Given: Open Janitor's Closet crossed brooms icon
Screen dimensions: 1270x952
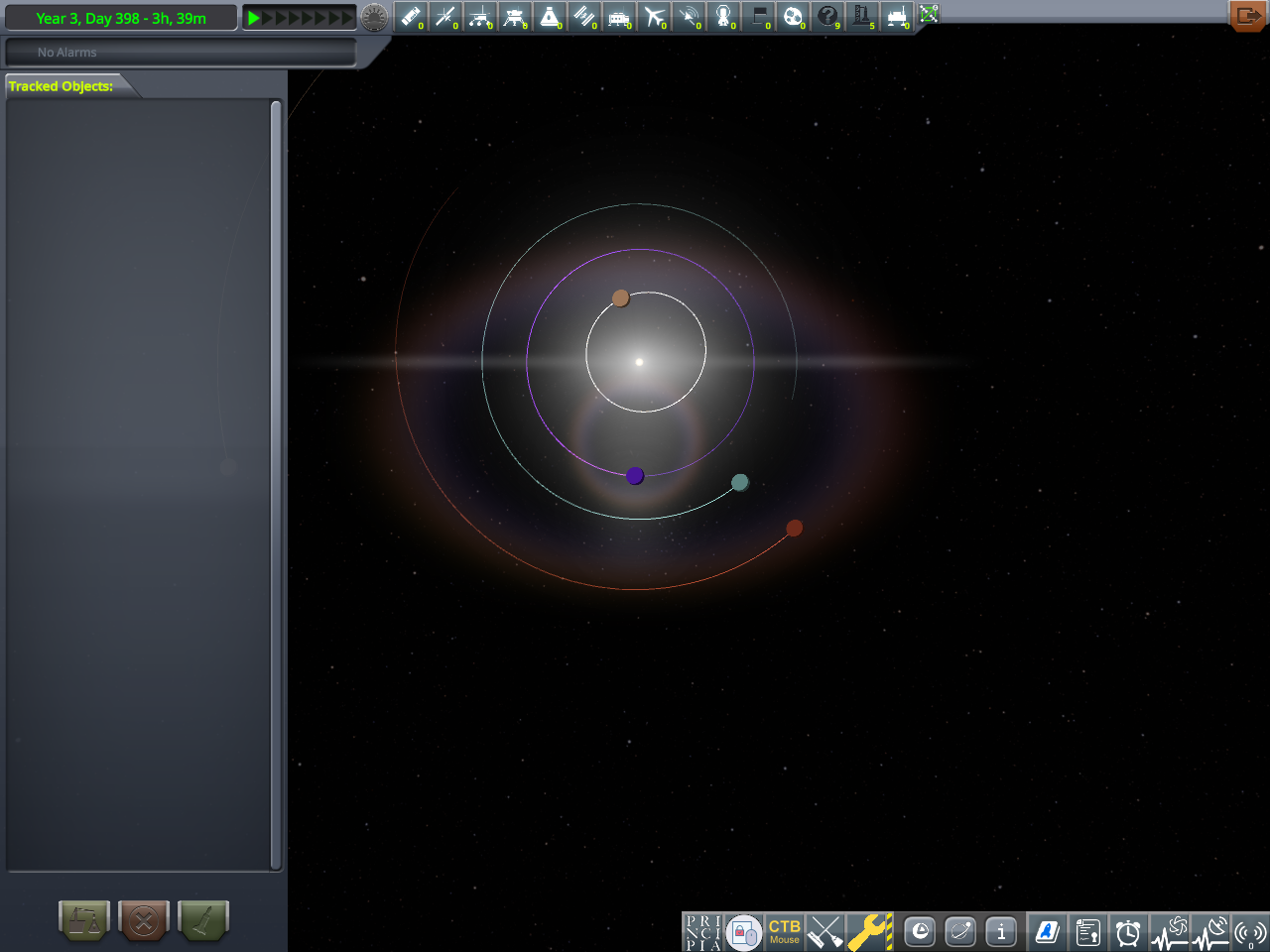Looking at the screenshot, I should pos(825,932).
